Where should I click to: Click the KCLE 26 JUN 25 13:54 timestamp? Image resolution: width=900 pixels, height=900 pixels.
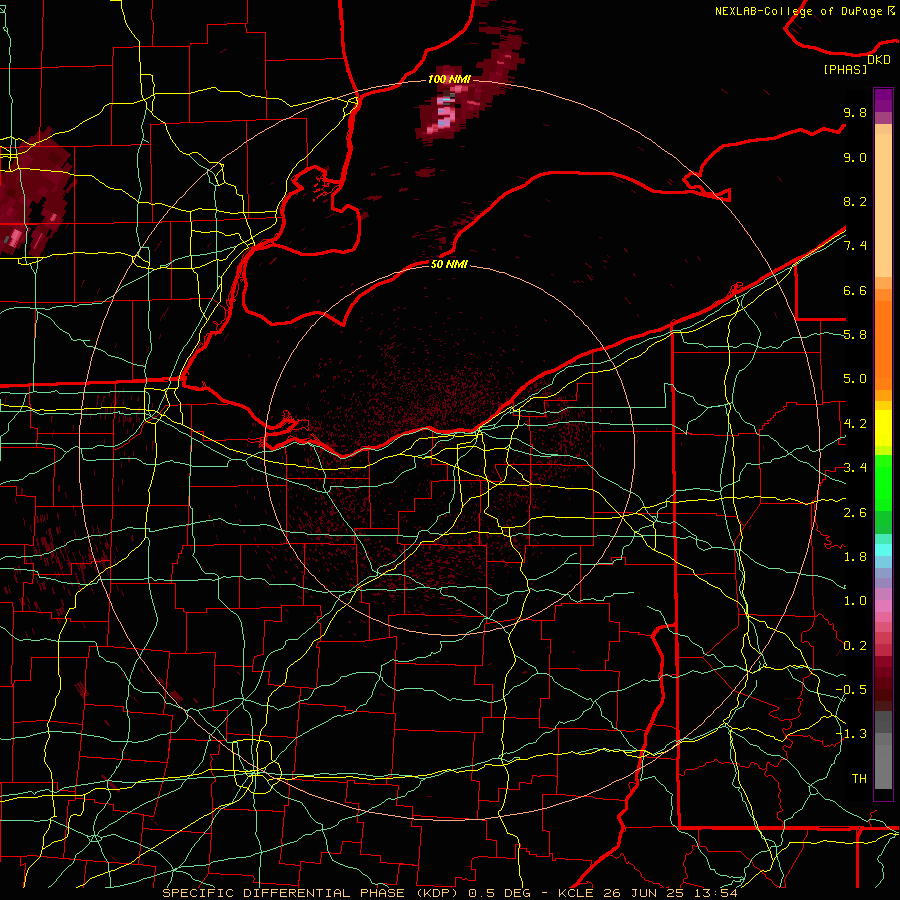[x=647, y=893]
